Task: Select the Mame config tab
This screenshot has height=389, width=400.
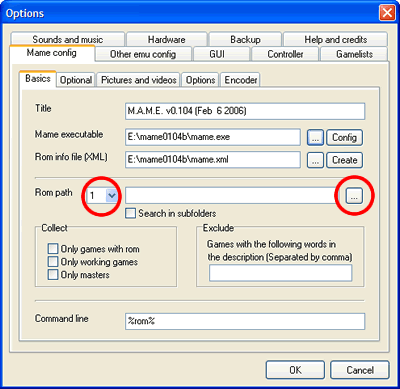Action: (x=52, y=53)
